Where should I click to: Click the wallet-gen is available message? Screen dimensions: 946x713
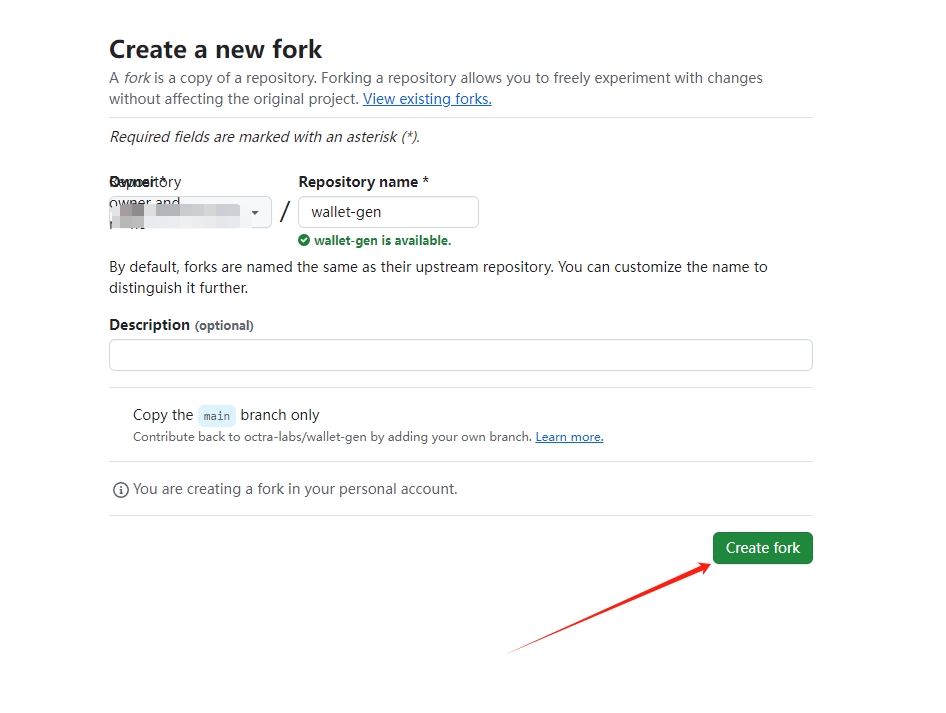(x=383, y=241)
